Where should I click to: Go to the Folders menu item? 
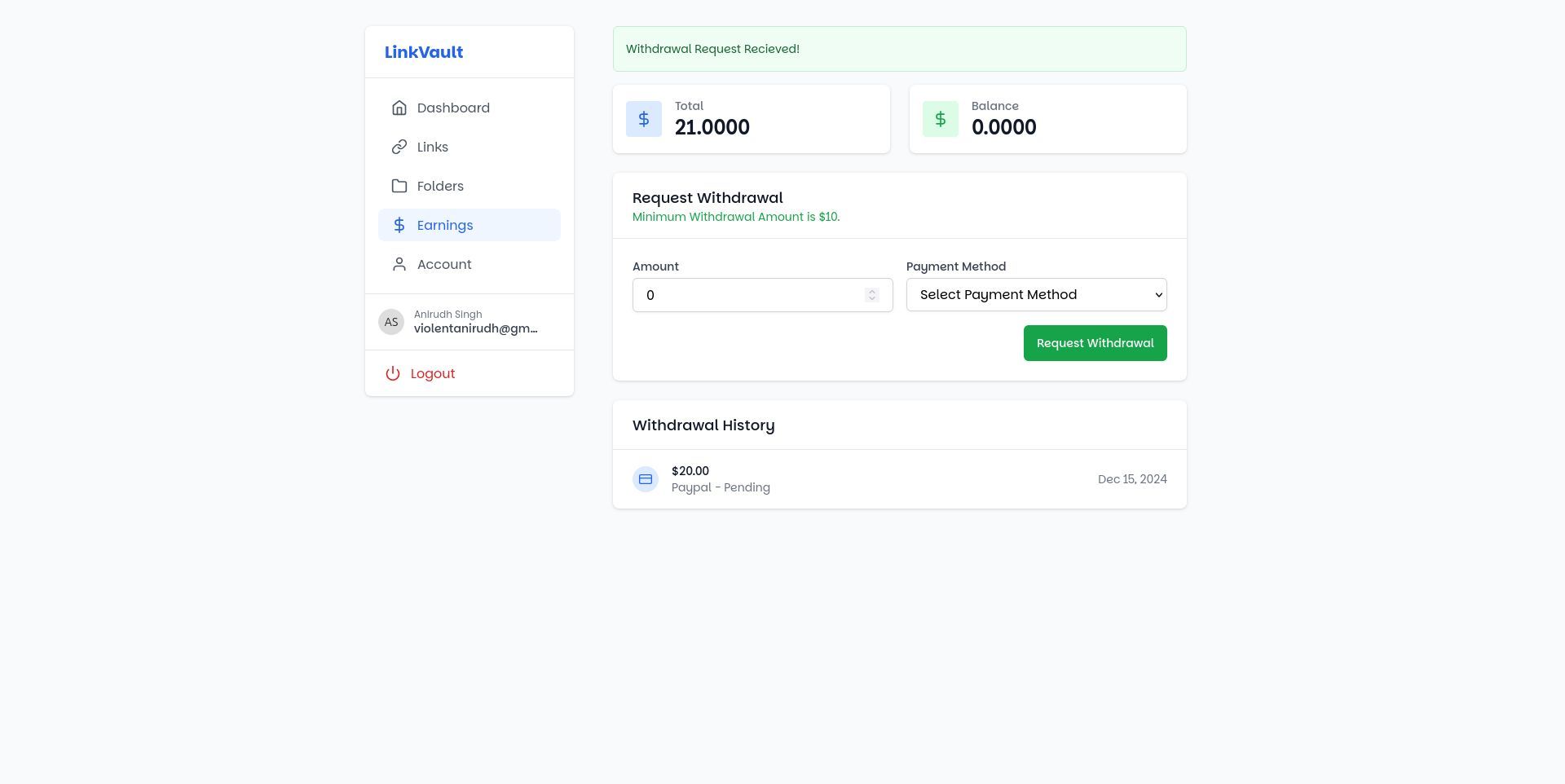pyautogui.click(x=440, y=186)
